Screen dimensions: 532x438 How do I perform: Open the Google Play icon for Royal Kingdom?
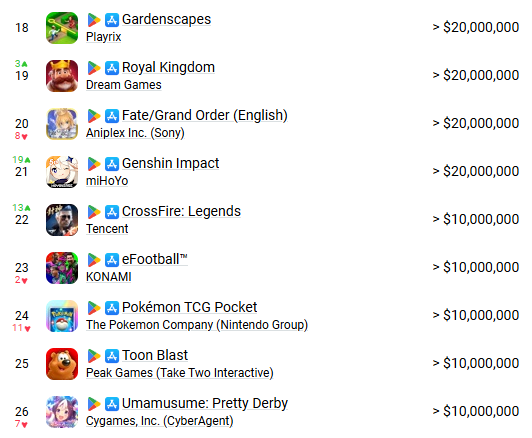click(94, 68)
